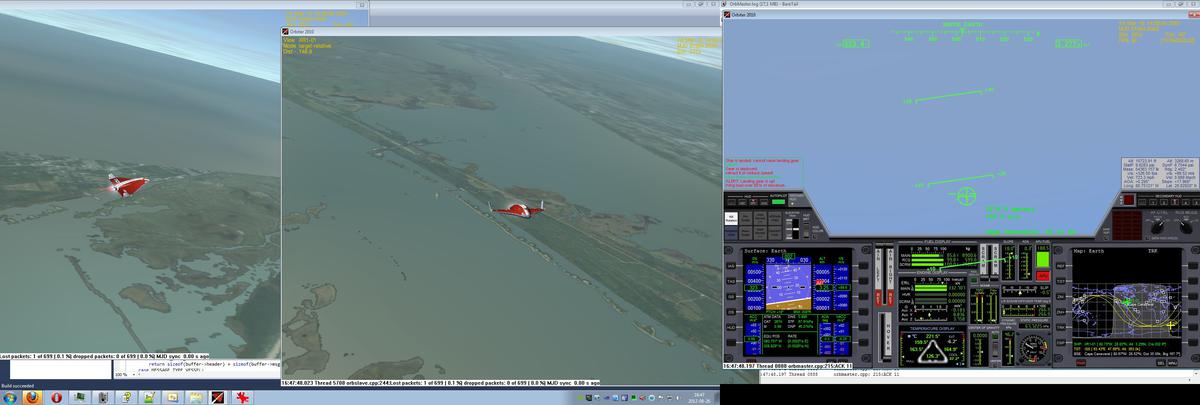
Task: Click the orbslave.cpp:244 log line
Action: pos(441,382)
